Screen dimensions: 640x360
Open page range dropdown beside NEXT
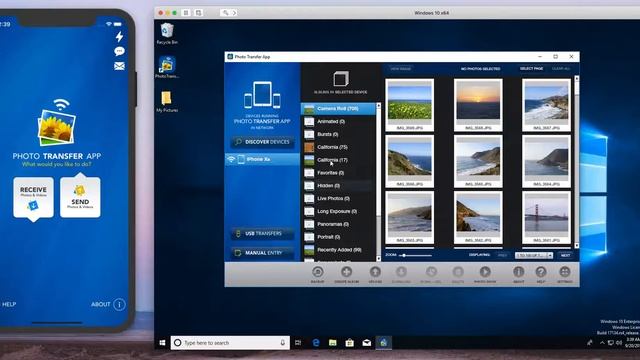[534, 255]
